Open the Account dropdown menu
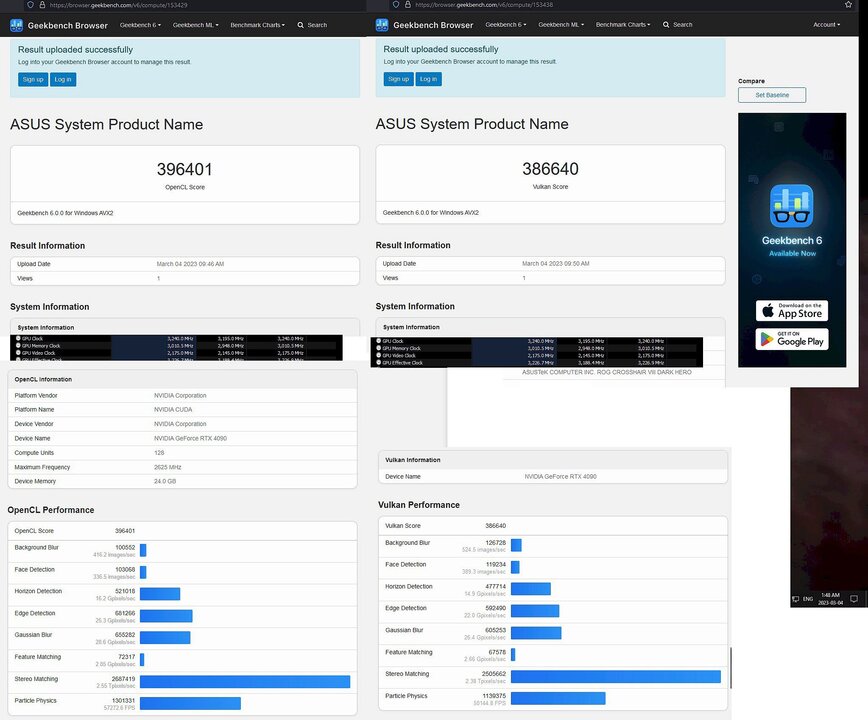Viewport: 868px width, 720px height. (827, 25)
